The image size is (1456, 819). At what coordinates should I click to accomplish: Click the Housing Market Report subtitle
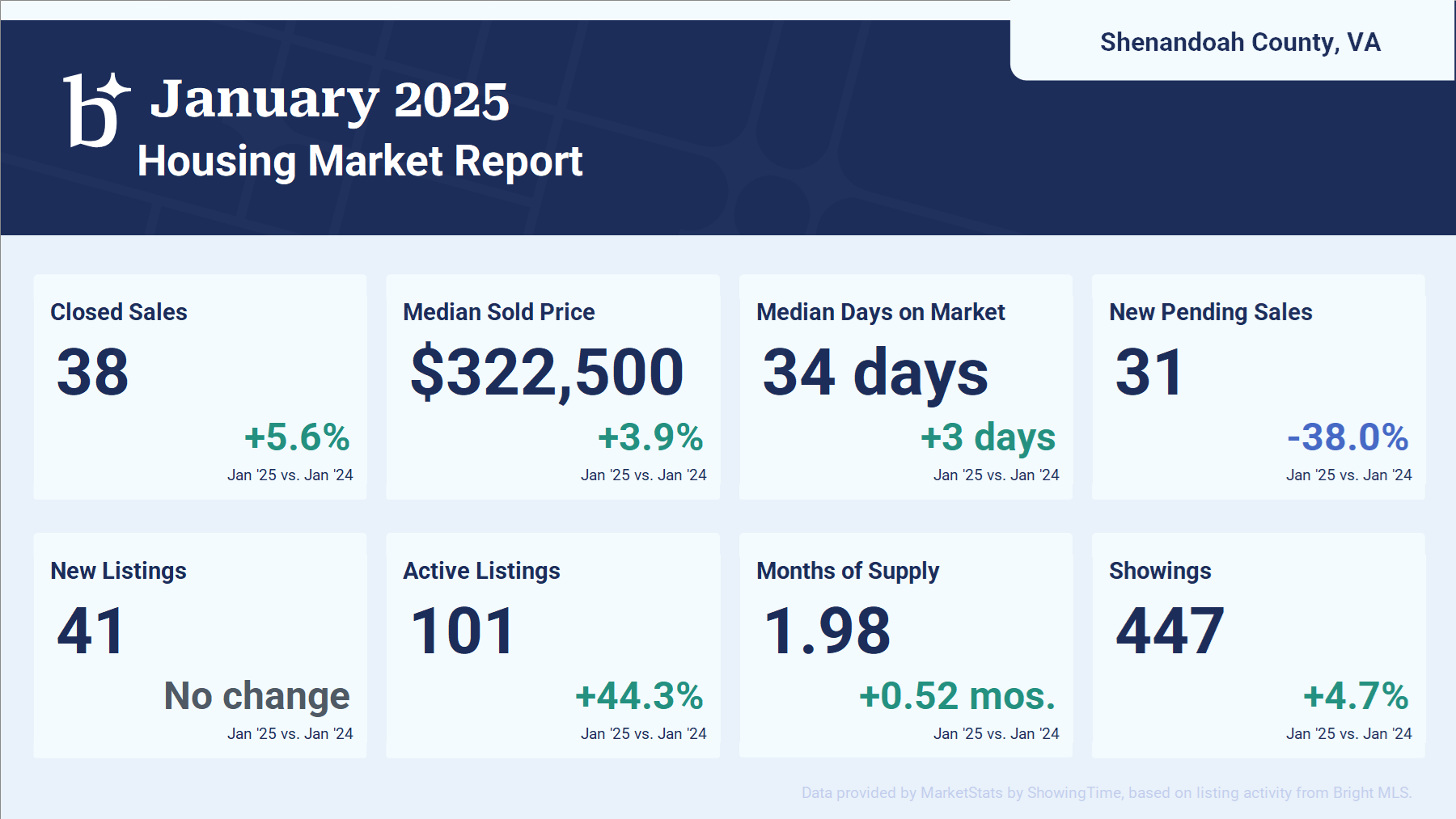360,161
